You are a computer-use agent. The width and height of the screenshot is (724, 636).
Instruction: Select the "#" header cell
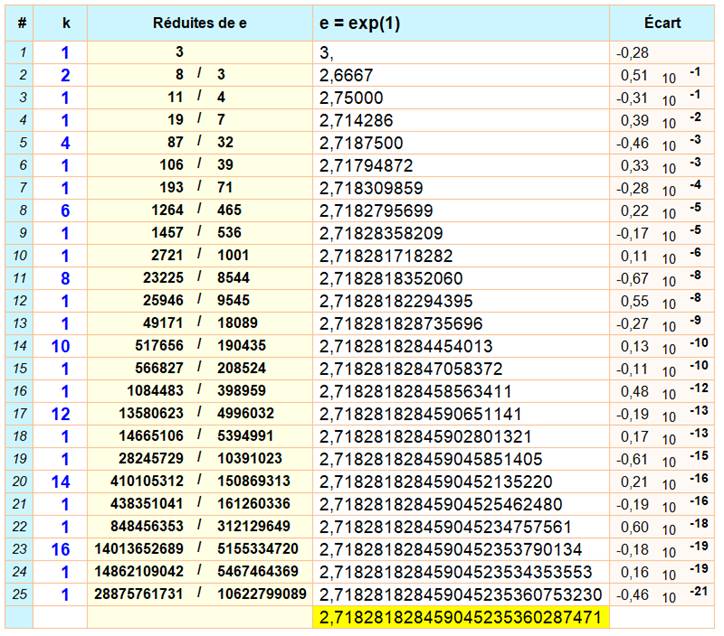(x=22, y=22)
